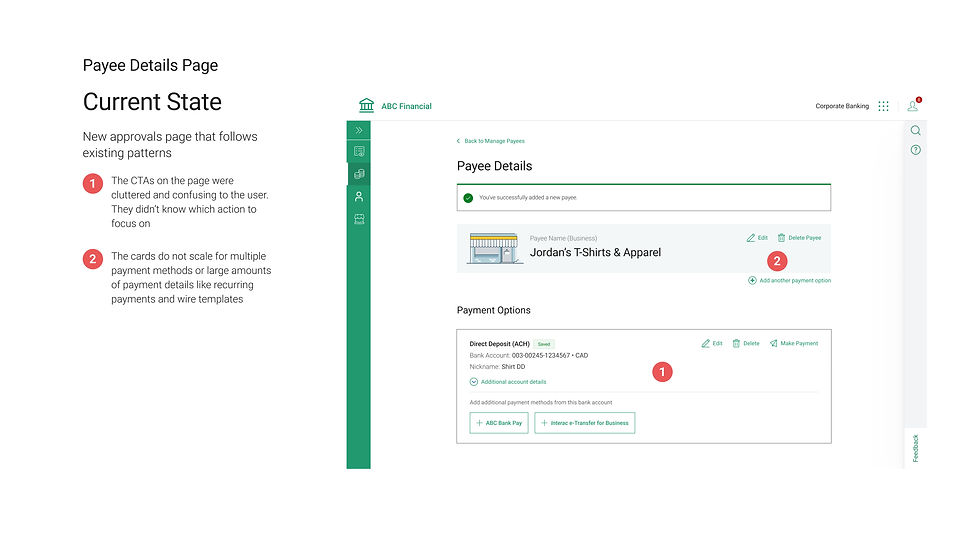Image resolution: width=980 pixels, height=551 pixels.
Task: Click the 'cards do not scale' note
Action: 191,277
